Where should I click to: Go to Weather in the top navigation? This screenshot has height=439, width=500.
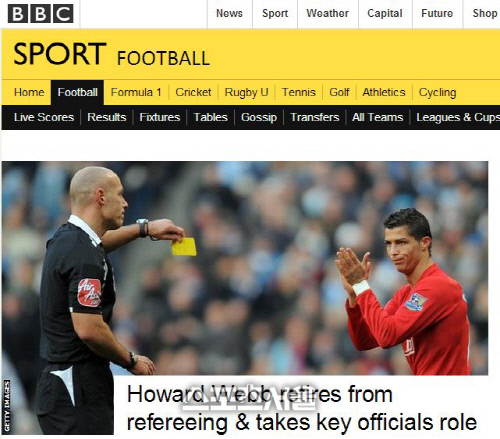327,13
